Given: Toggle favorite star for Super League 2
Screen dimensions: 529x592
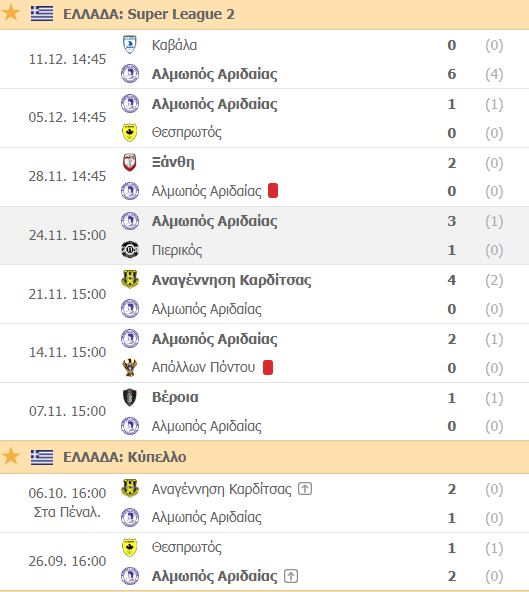Looking at the screenshot, I should pos(11,13).
